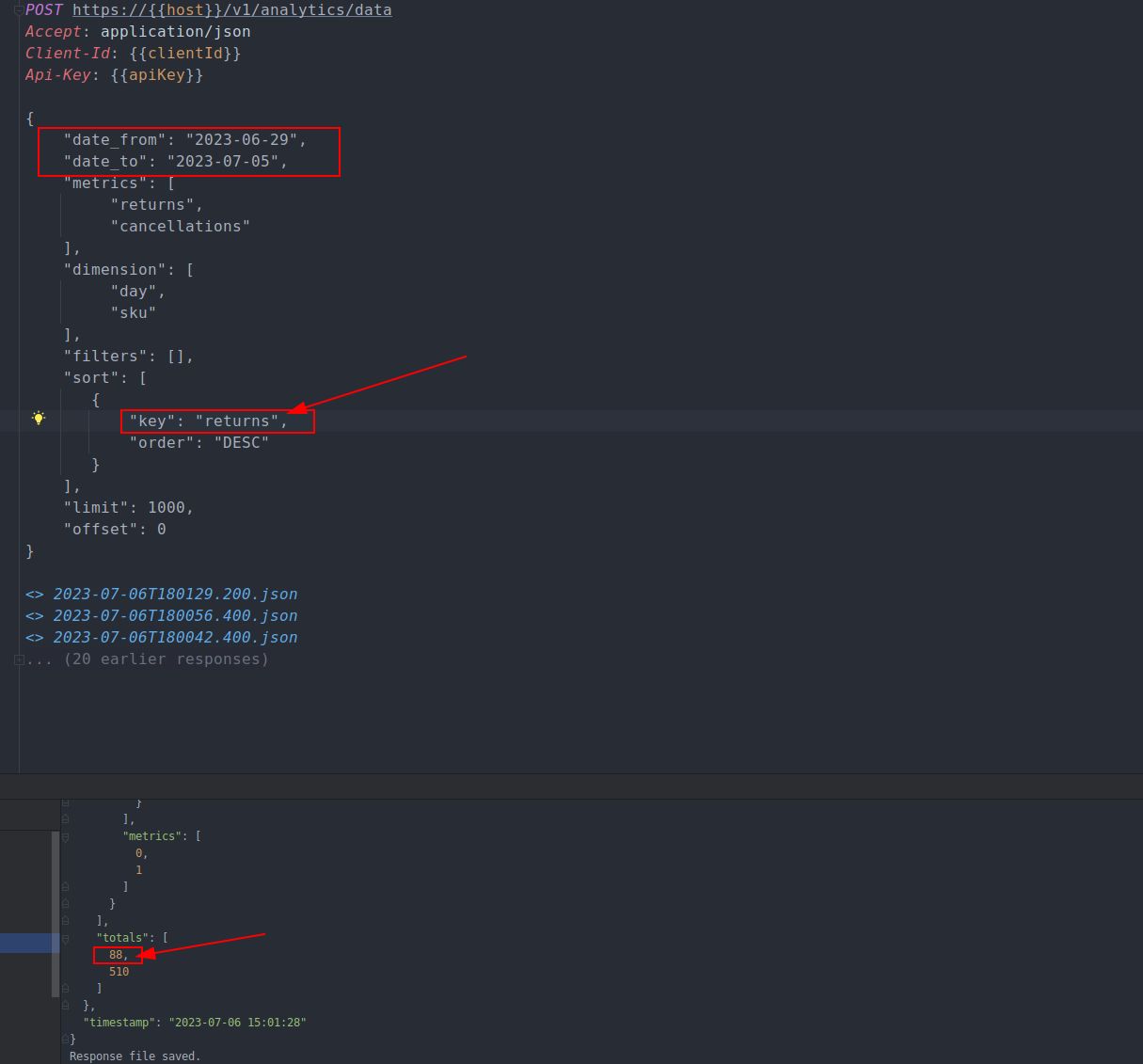Click the lightbulb intention actions icon
This screenshot has width=1143, height=1064.
coord(39,418)
